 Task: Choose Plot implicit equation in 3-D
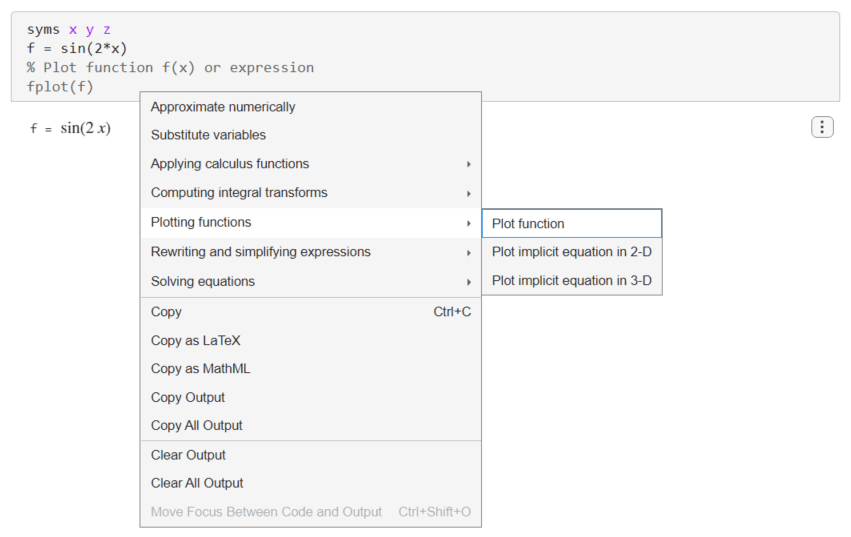pos(571,281)
